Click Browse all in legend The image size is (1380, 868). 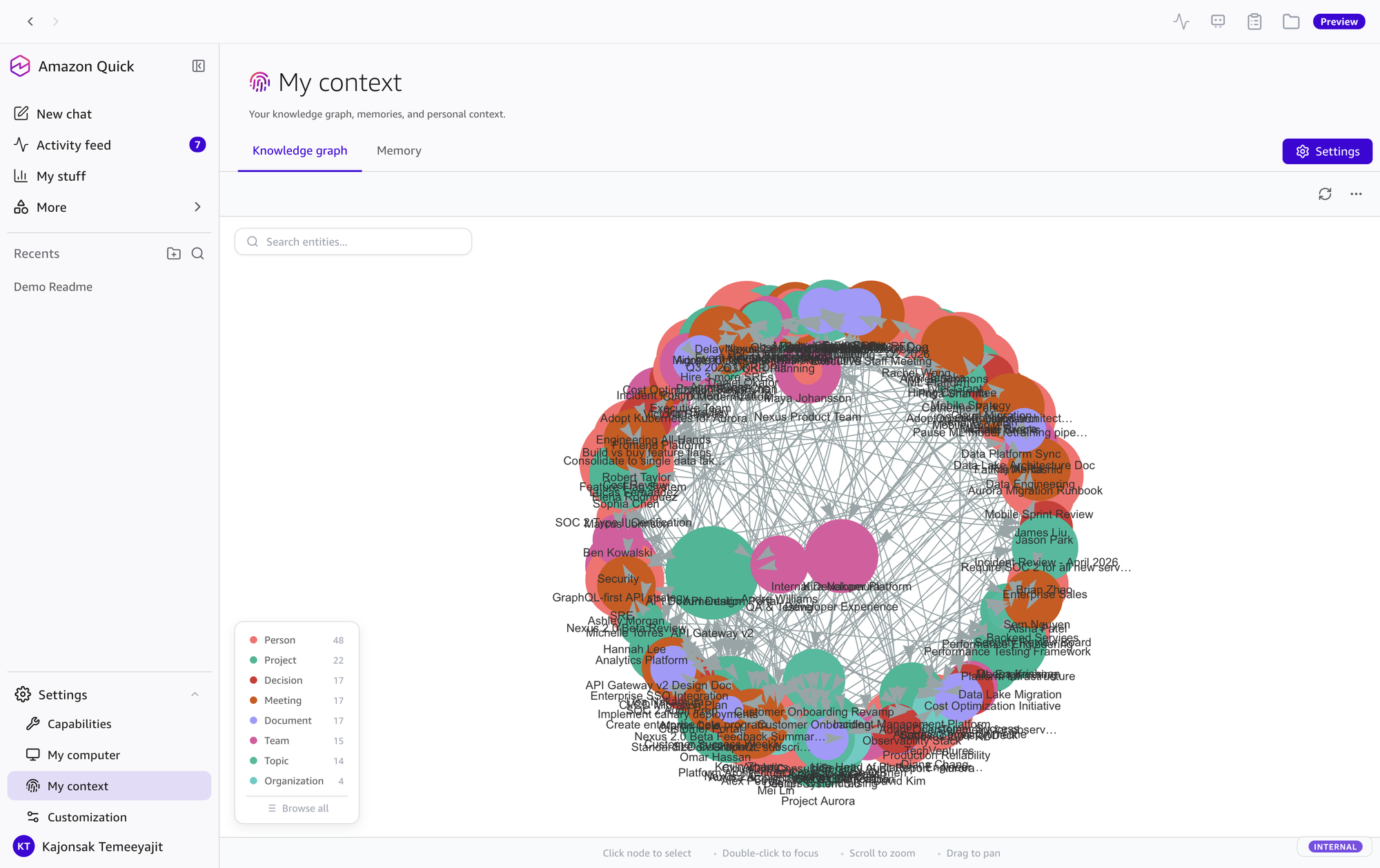pyautogui.click(x=298, y=808)
